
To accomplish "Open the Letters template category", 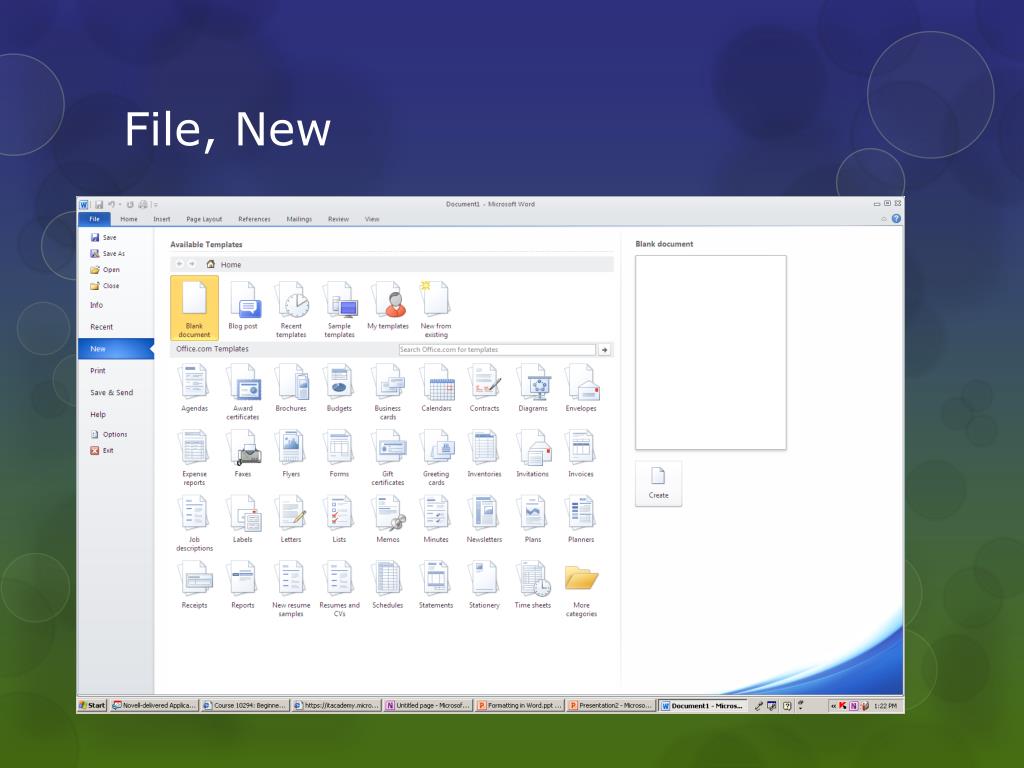I will point(291,519).
